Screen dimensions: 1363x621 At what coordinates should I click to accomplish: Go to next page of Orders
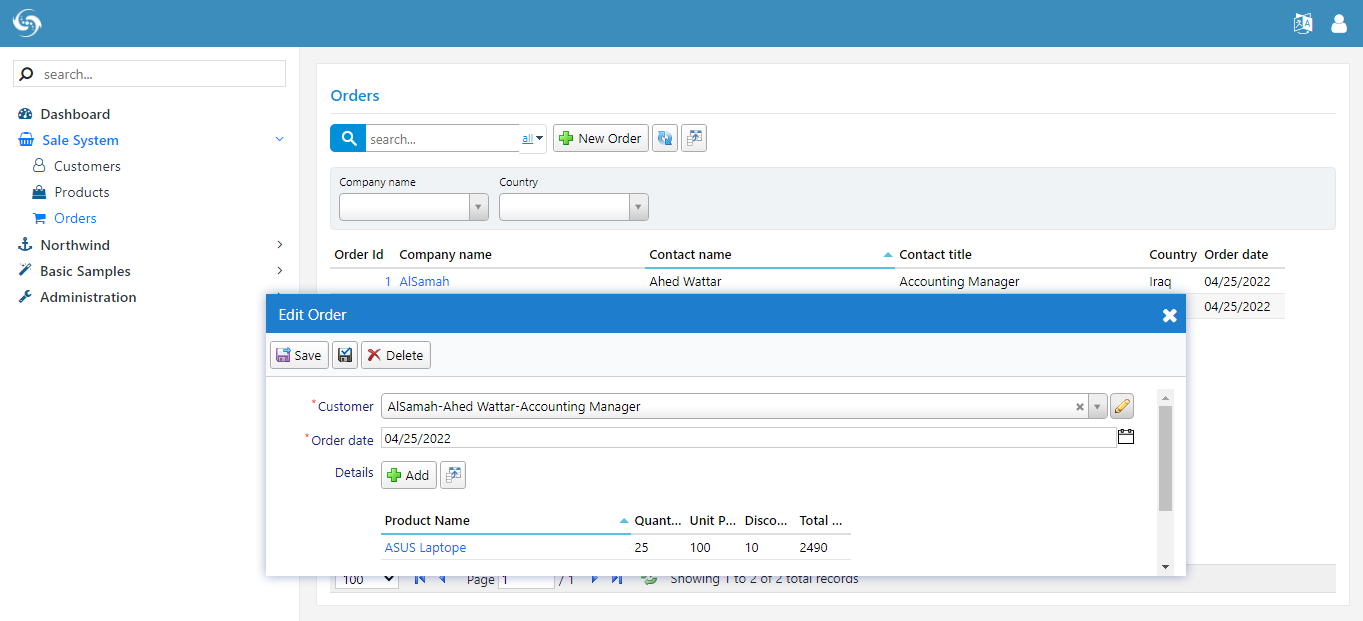click(595, 579)
